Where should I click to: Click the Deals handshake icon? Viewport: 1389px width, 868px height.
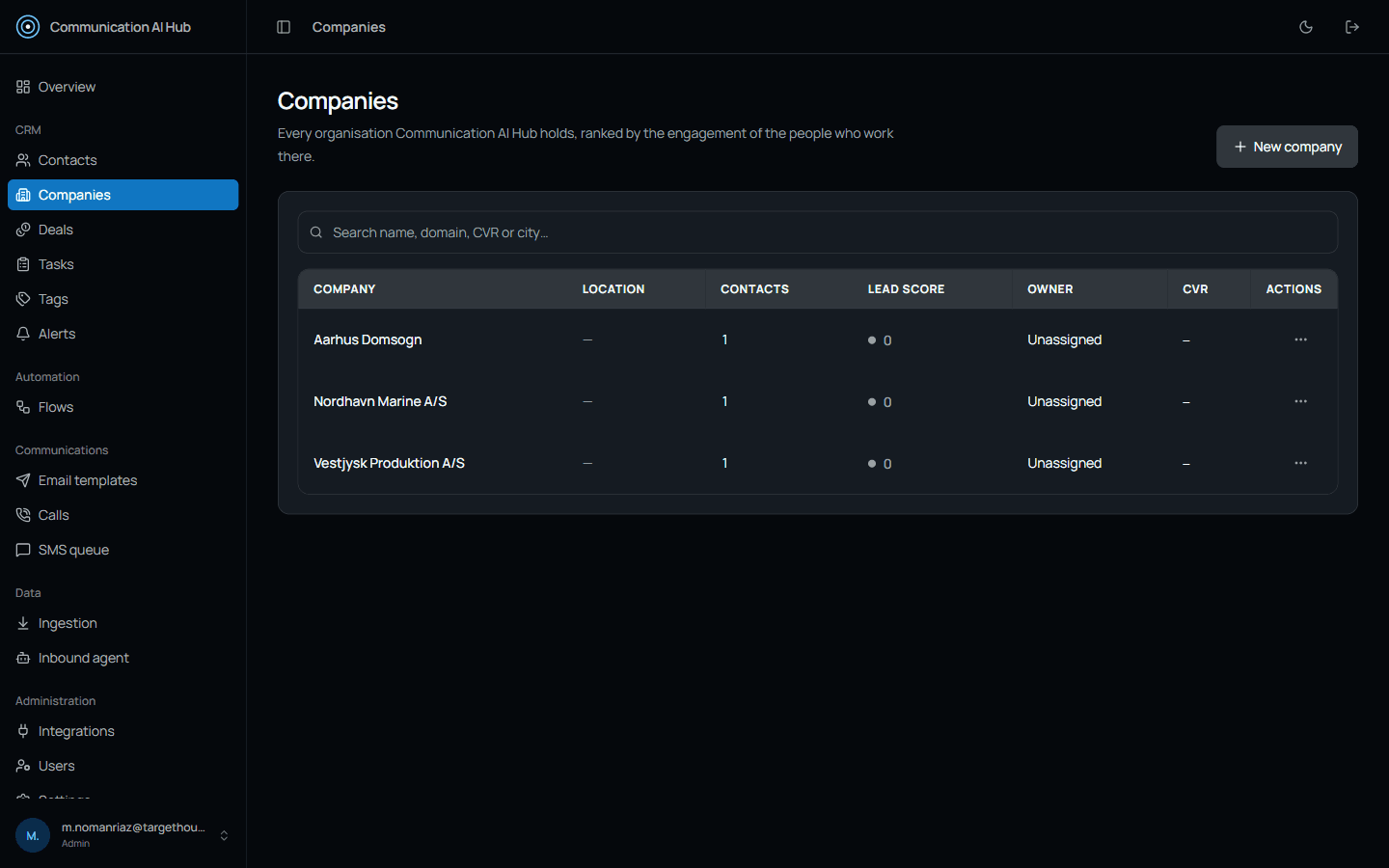click(x=23, y=230)
